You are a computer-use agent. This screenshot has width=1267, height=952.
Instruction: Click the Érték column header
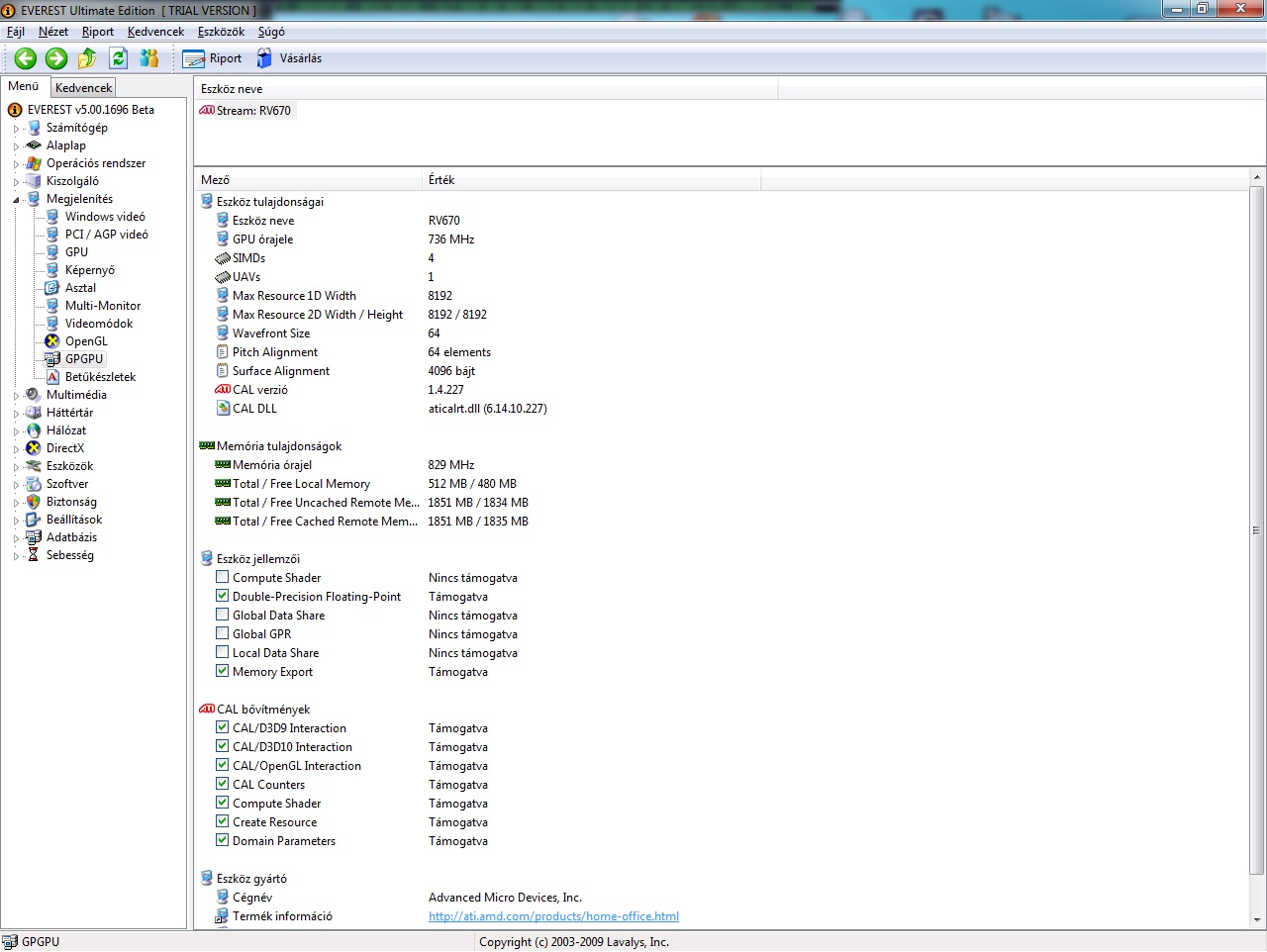click(592, 180)
